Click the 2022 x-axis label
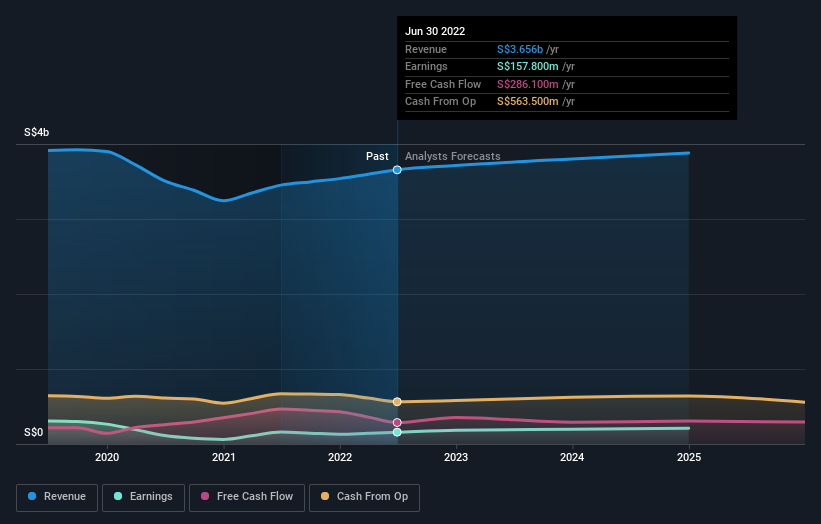821x524 pixels. pyautogui.click(x=340, y=457)
